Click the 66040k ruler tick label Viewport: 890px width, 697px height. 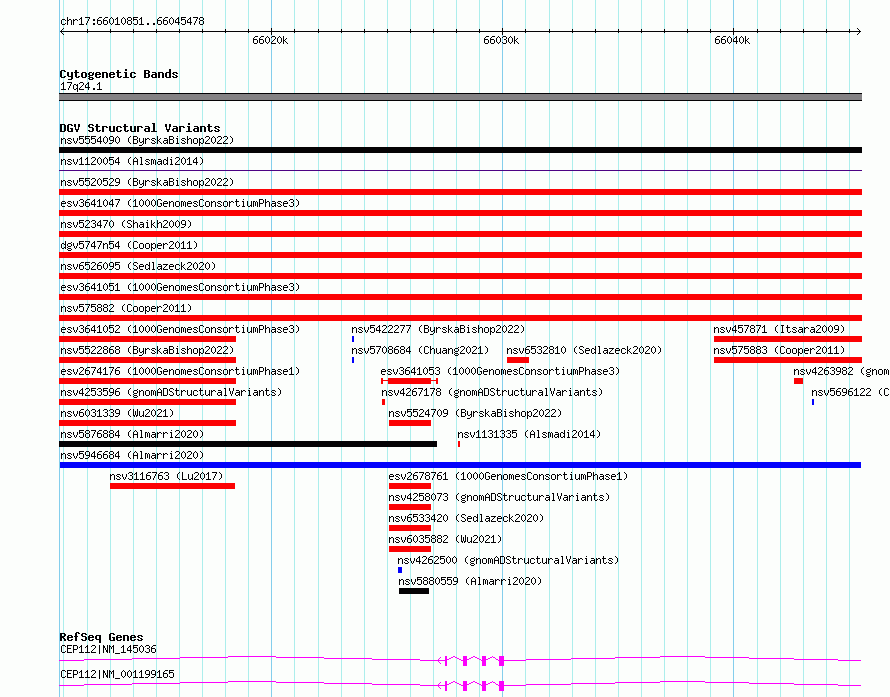(732, 40)
